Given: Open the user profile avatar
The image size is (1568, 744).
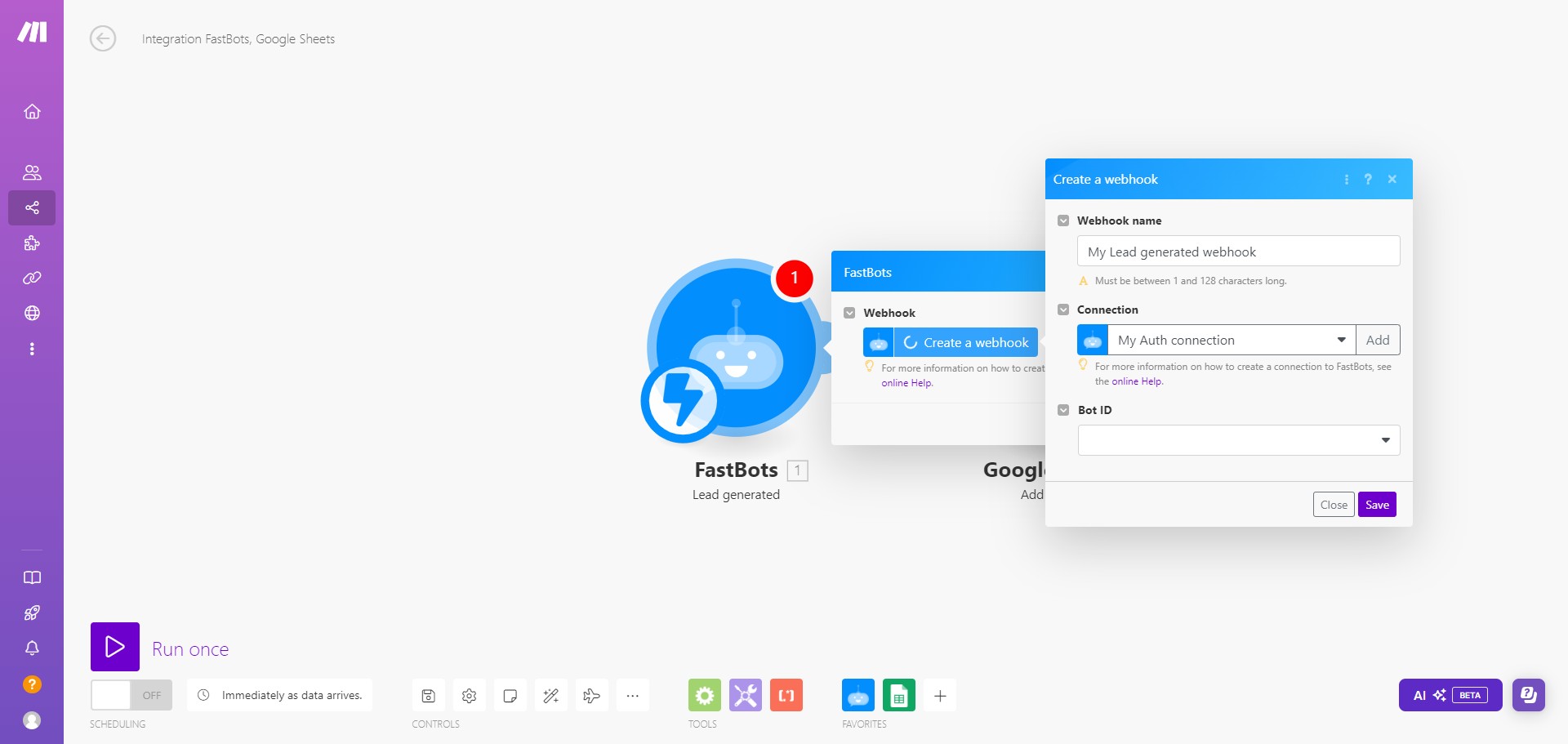Looking at the screenshot, I should [x=32, y=720].
